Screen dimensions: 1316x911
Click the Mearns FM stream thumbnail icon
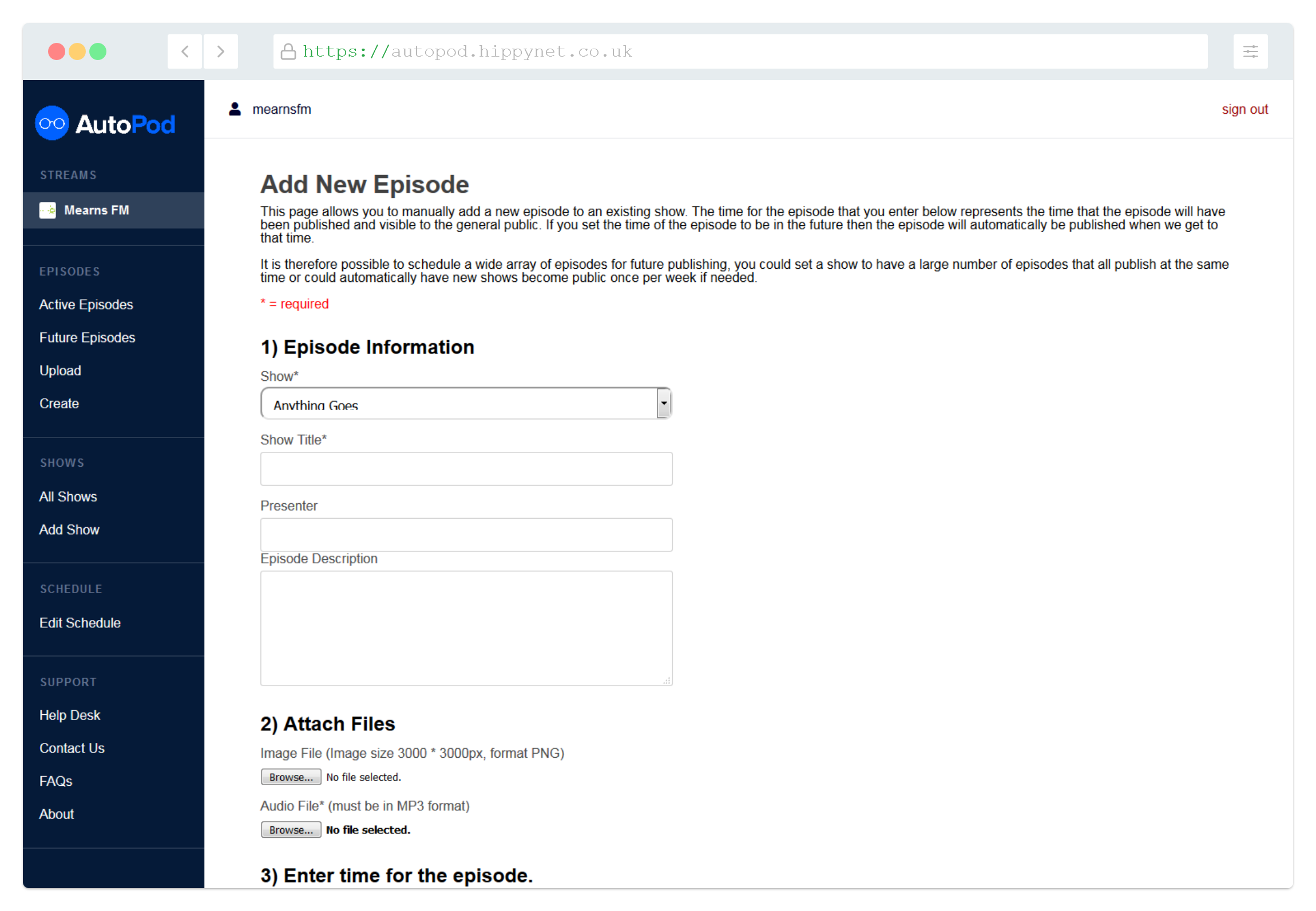pyautogui.click(x=47, y=210)
